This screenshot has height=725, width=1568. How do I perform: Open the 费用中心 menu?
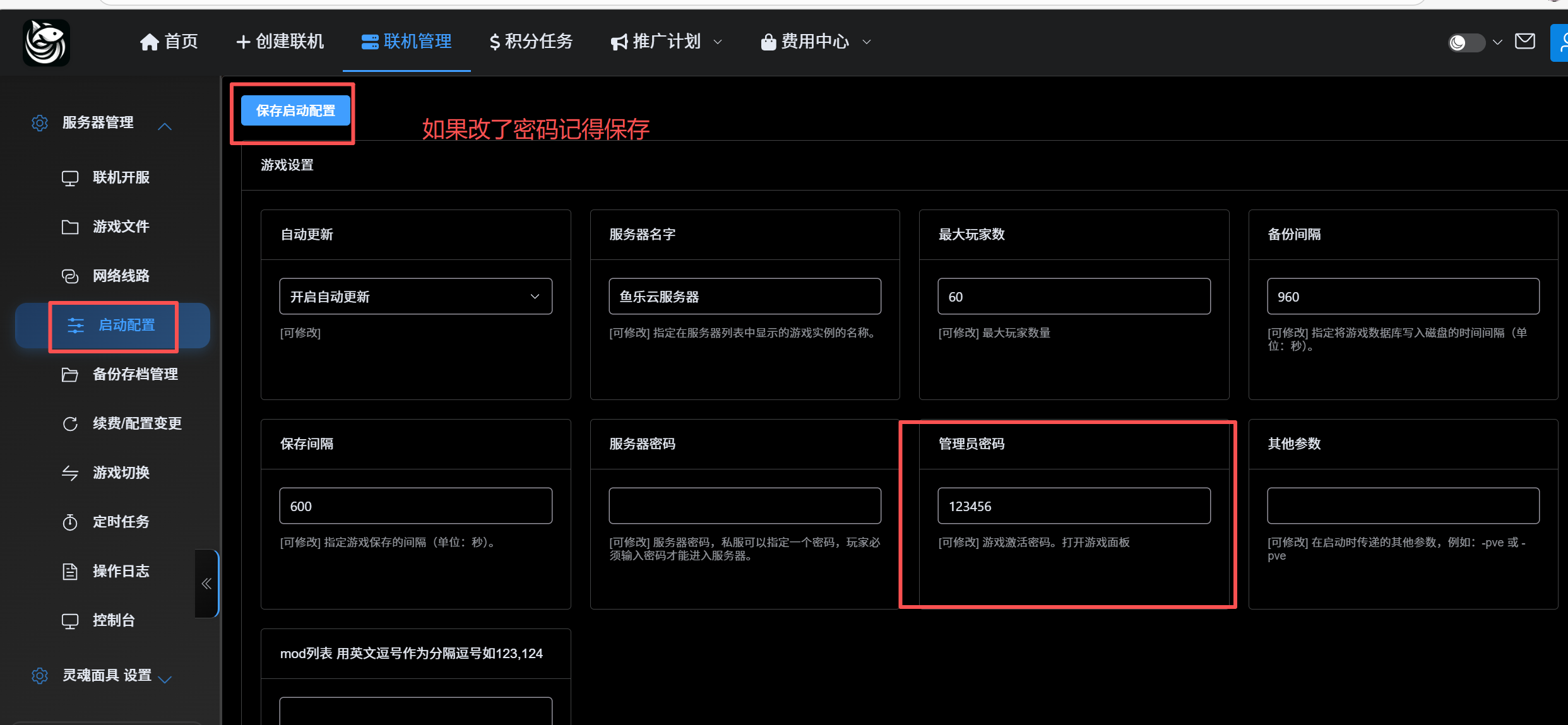click(x=816, y=42)
